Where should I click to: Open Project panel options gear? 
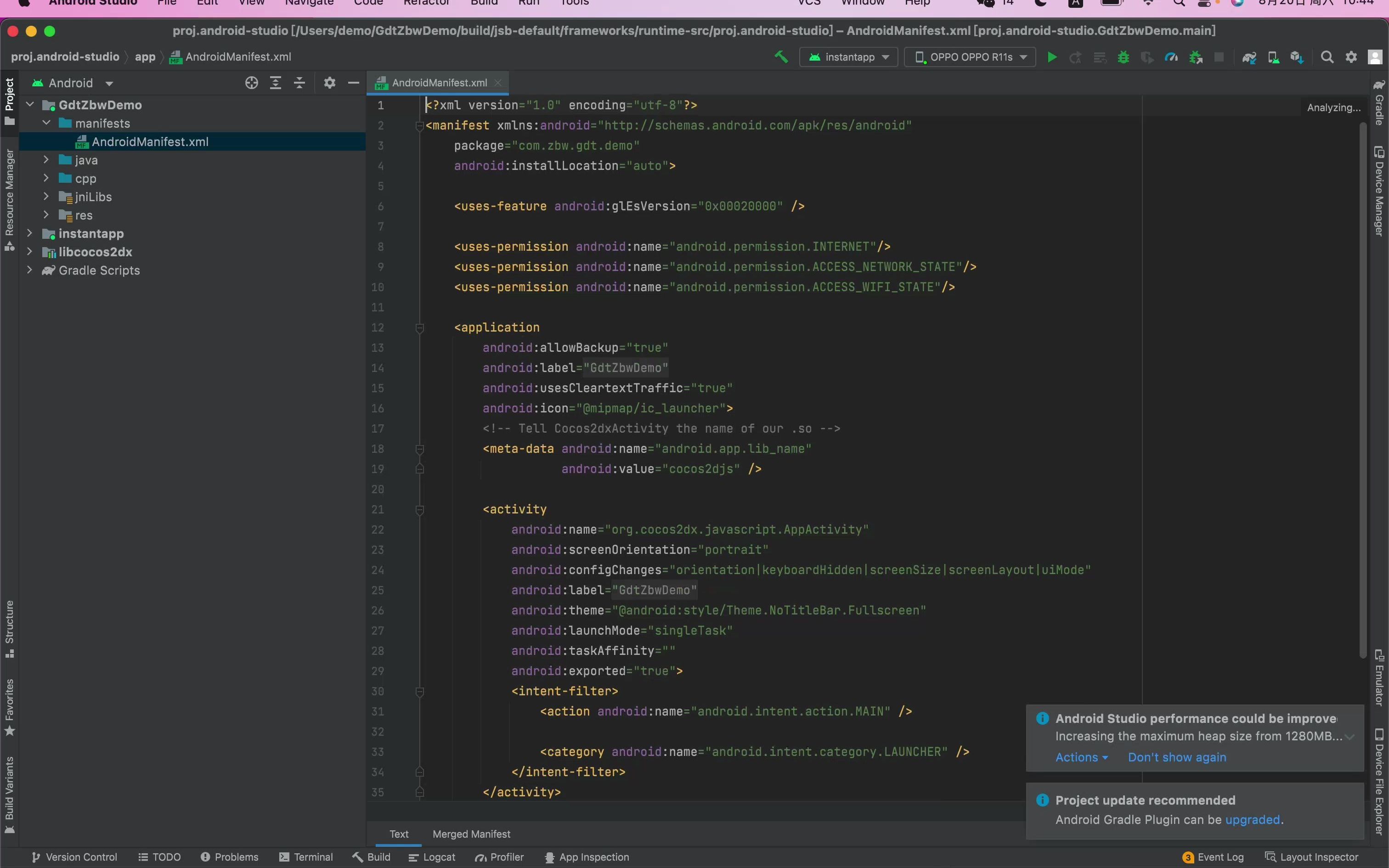(329, 83)
